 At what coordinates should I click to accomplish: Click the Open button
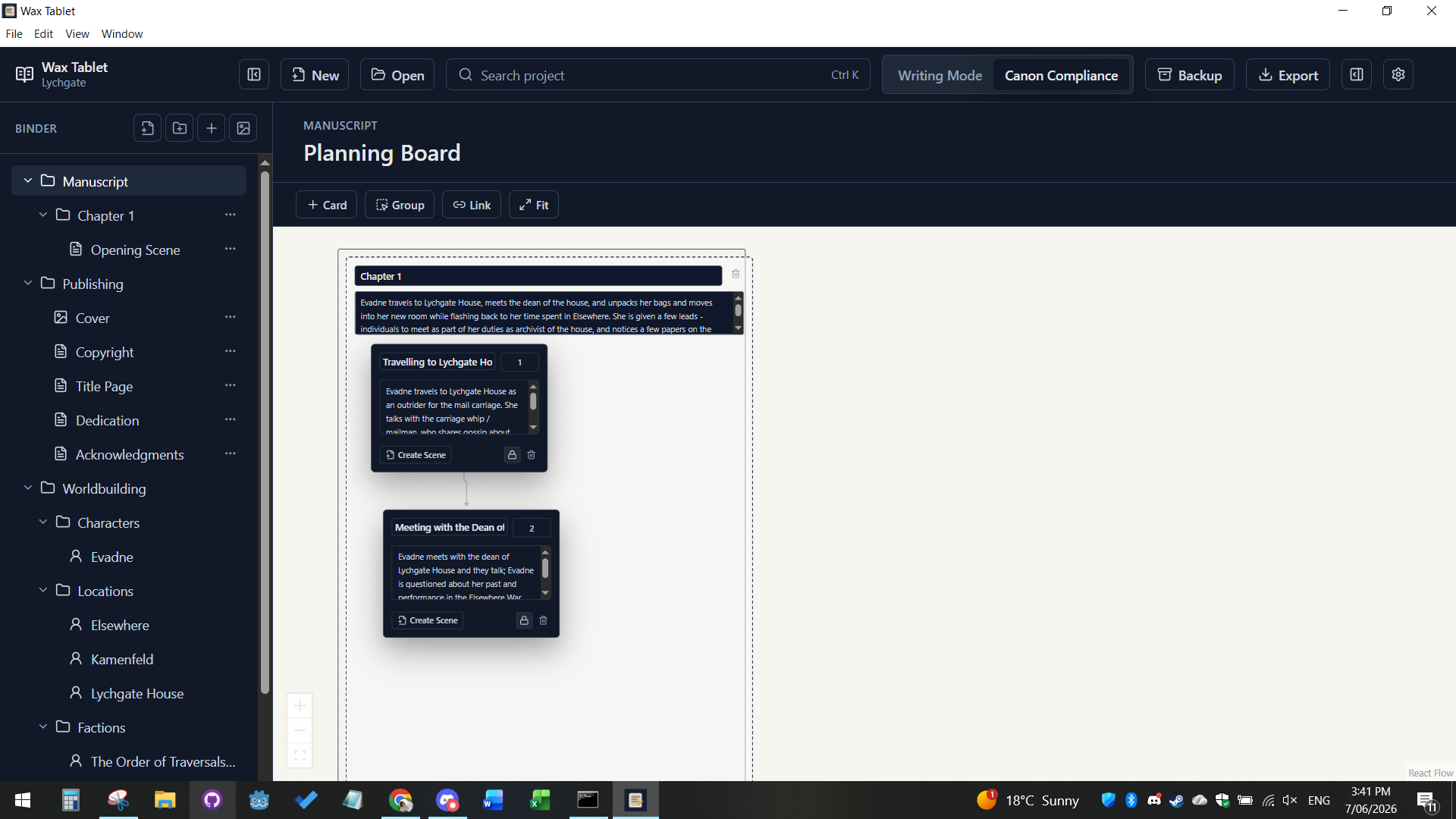(397, 74)
